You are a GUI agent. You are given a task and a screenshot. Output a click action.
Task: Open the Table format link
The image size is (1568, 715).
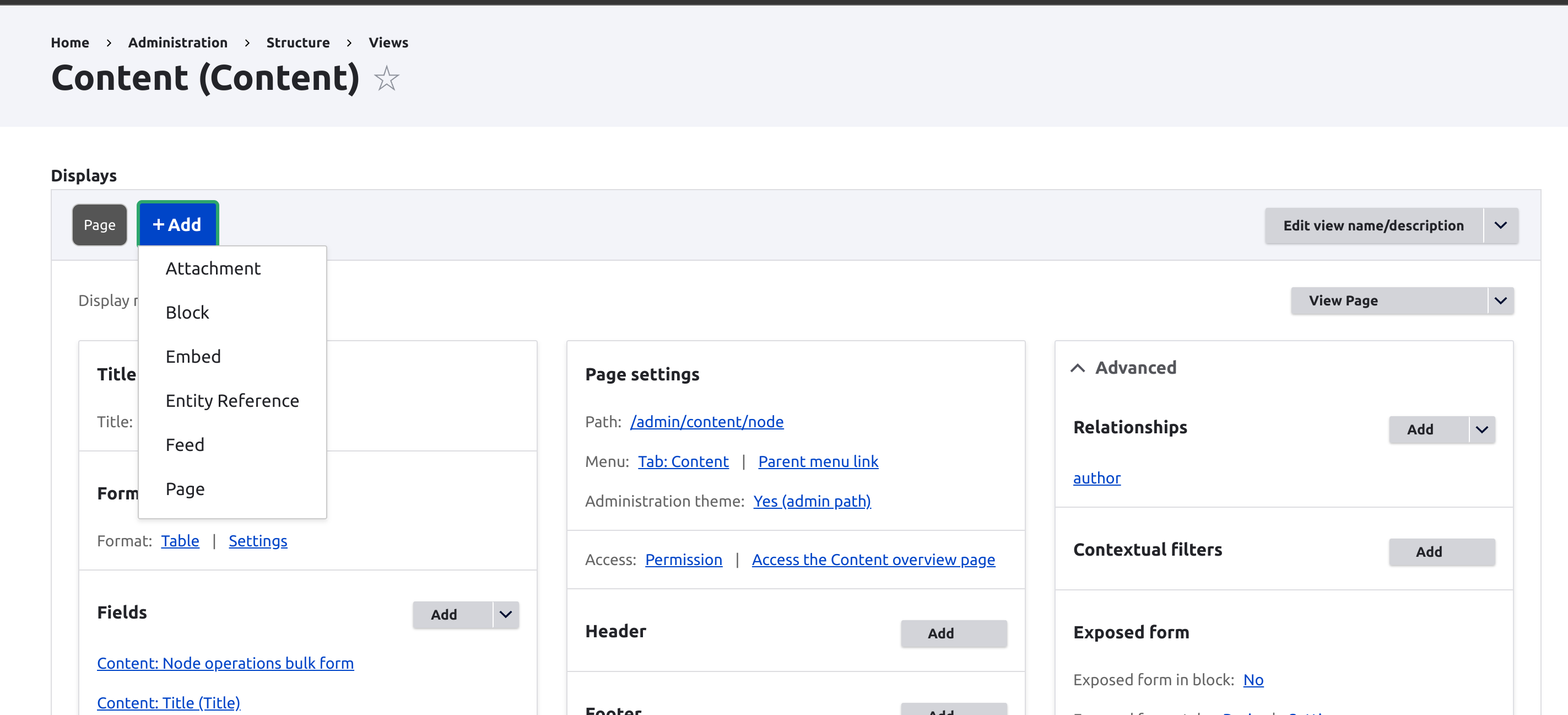180,541
